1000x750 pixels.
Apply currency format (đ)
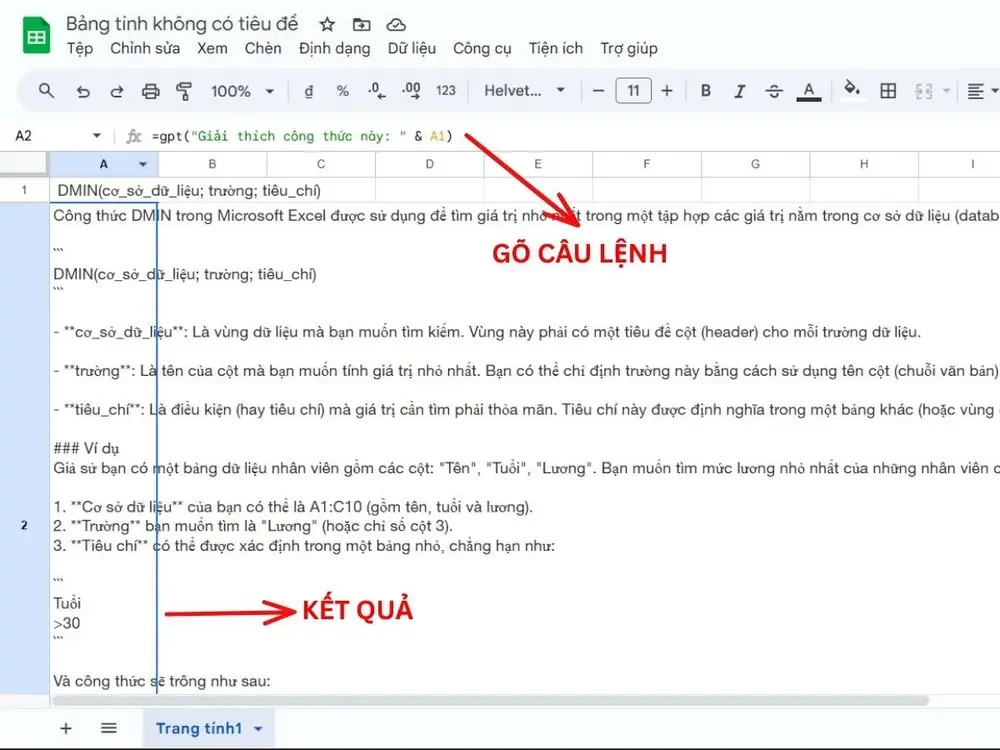[x=309, y=91]
